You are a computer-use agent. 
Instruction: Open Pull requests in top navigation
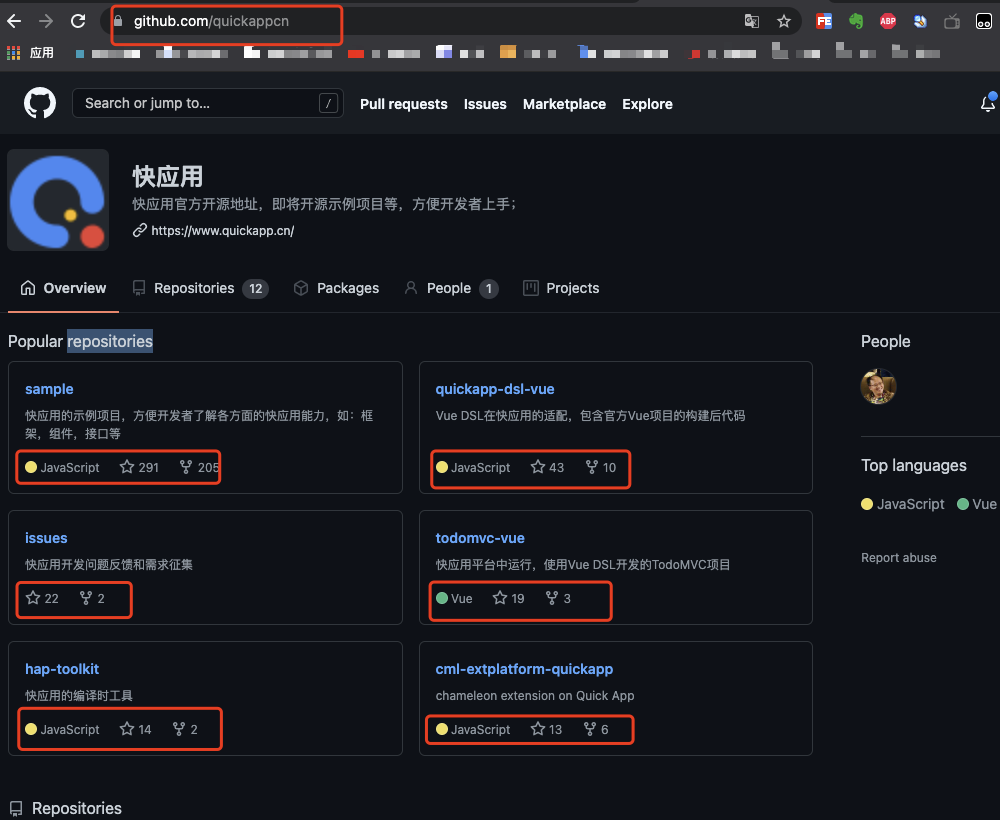pyautogui.click(x=404, y=104)
